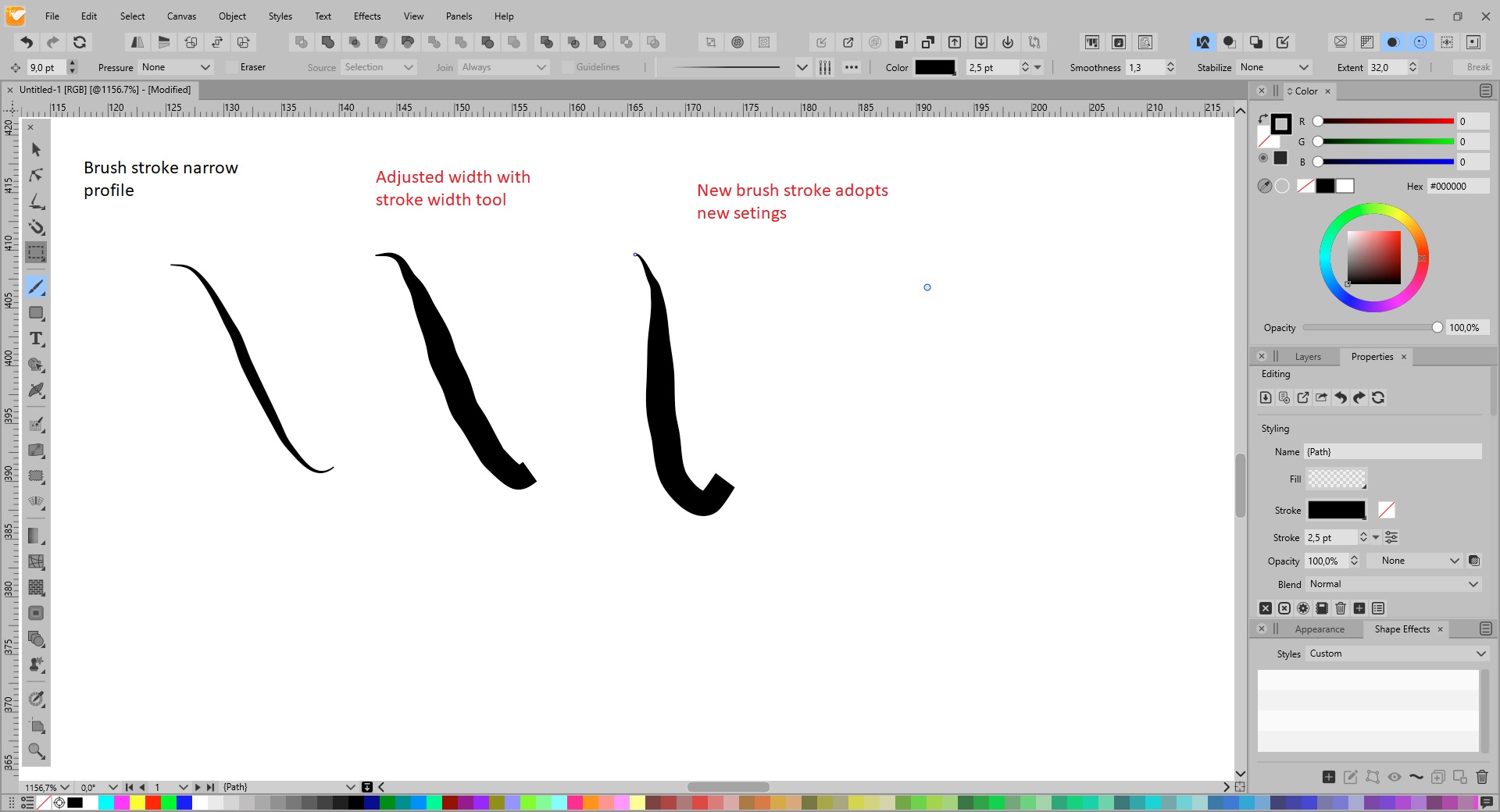The image size is (1500, 812).
Task: Toggle the radio button in Color panel
Action: coord(1263,158)
